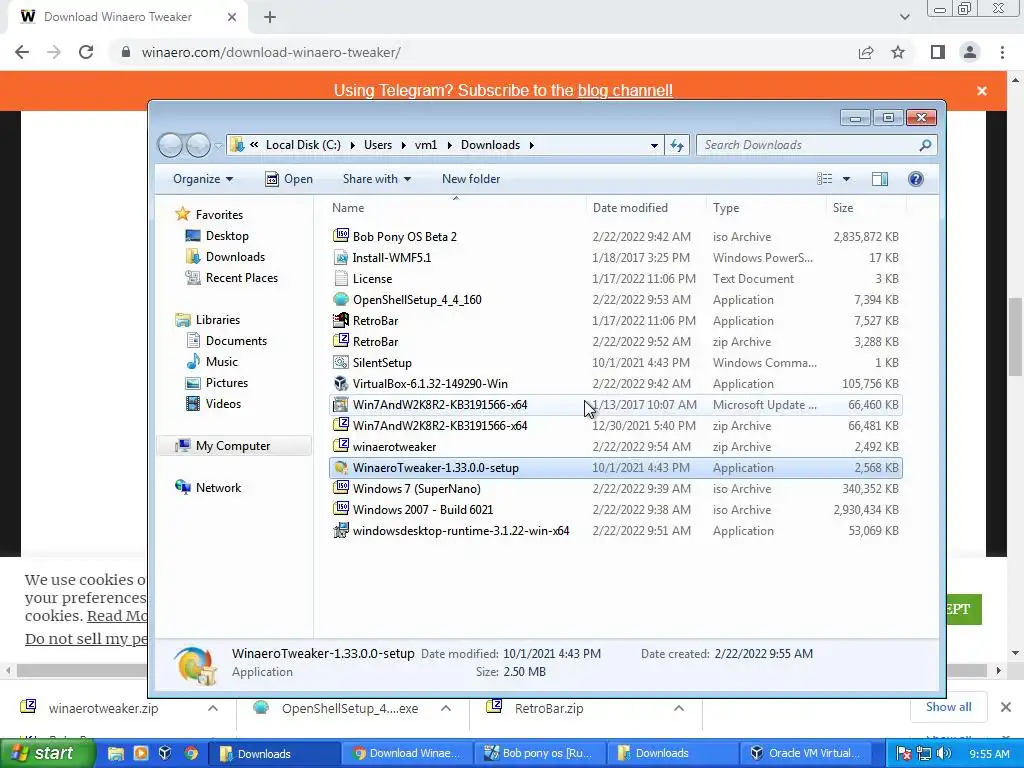Expand the Users breadcrumb arrow
1024x768 pixels.
403,145
